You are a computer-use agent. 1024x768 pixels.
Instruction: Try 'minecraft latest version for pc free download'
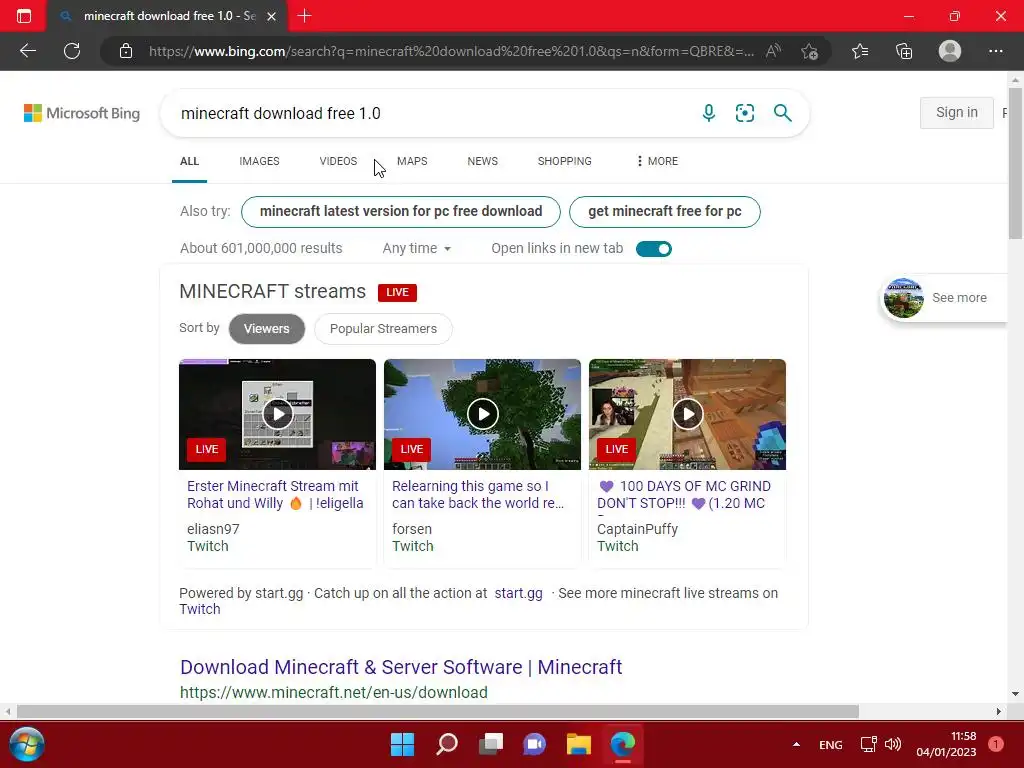click(401, 212)
